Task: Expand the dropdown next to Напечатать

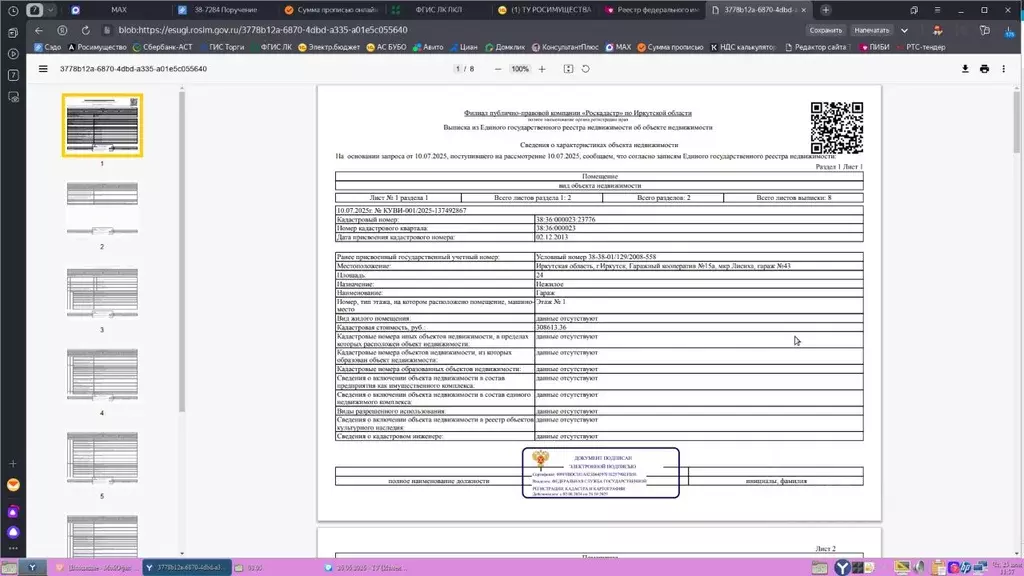Action: [x=904, y=30]
